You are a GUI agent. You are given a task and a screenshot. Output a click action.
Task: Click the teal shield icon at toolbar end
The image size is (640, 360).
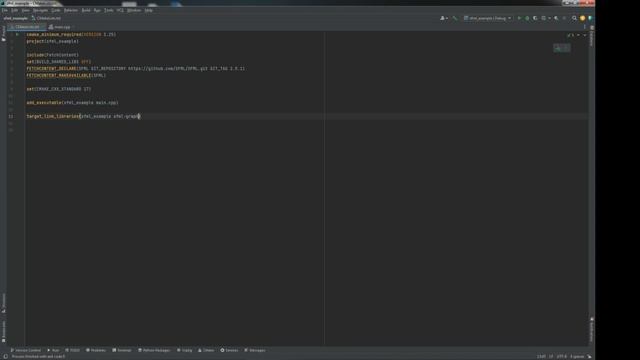coord(590,18)
